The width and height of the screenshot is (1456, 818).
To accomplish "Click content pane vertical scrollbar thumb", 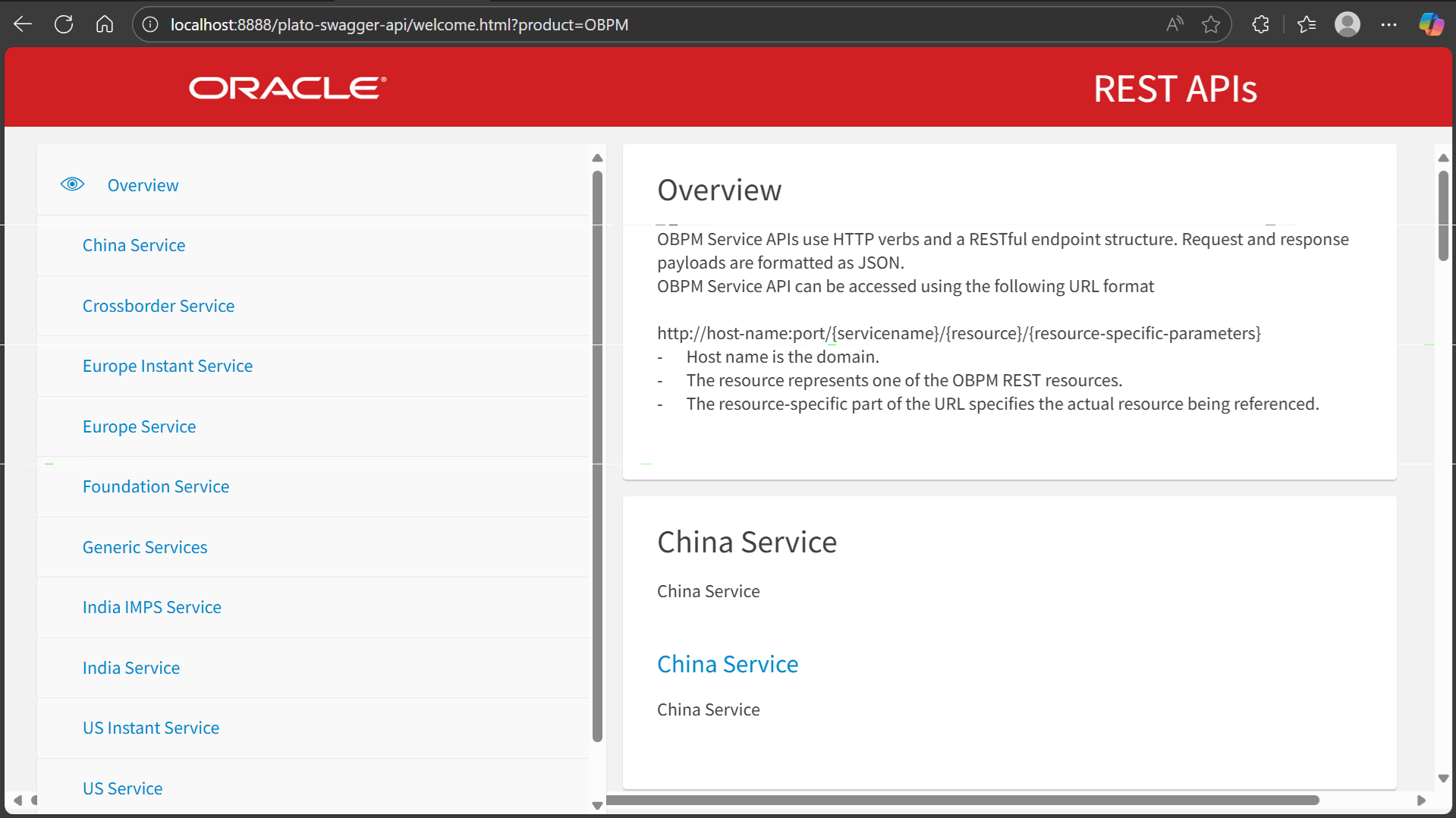I will click(1443, 216).
